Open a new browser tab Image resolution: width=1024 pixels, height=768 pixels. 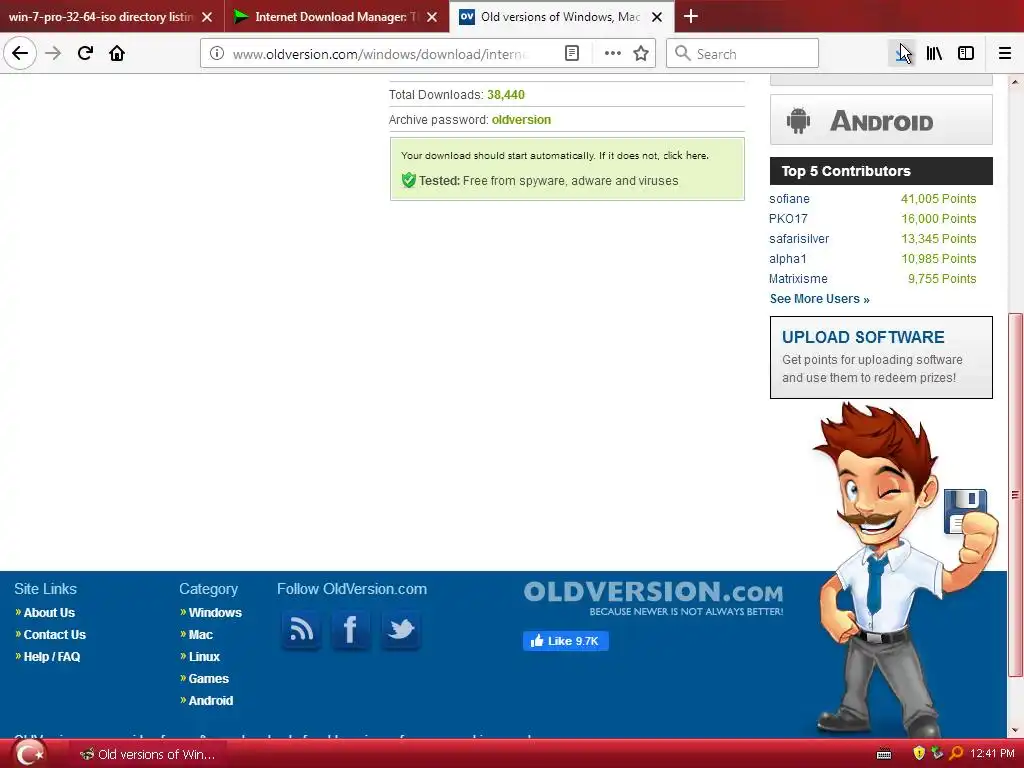click(x=690, y=16)
